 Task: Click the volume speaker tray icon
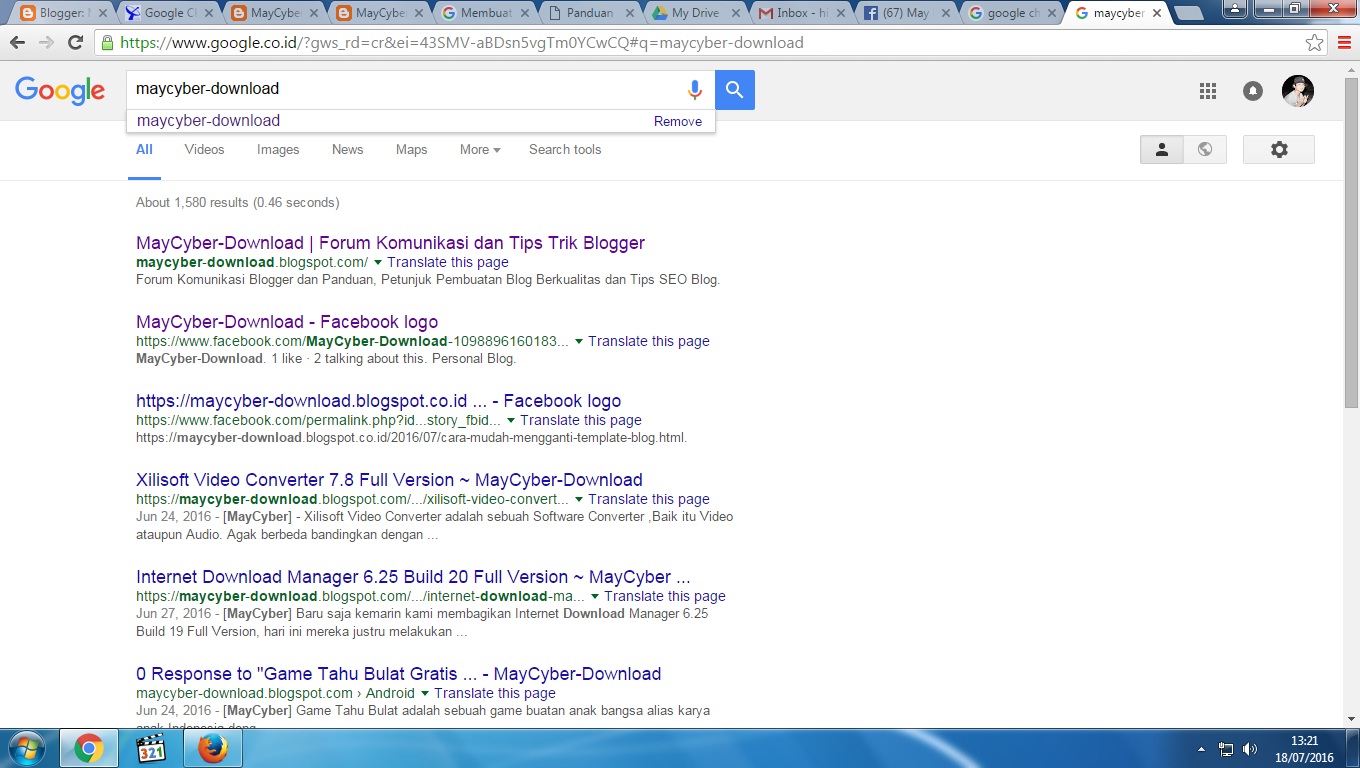point(1250,749)
